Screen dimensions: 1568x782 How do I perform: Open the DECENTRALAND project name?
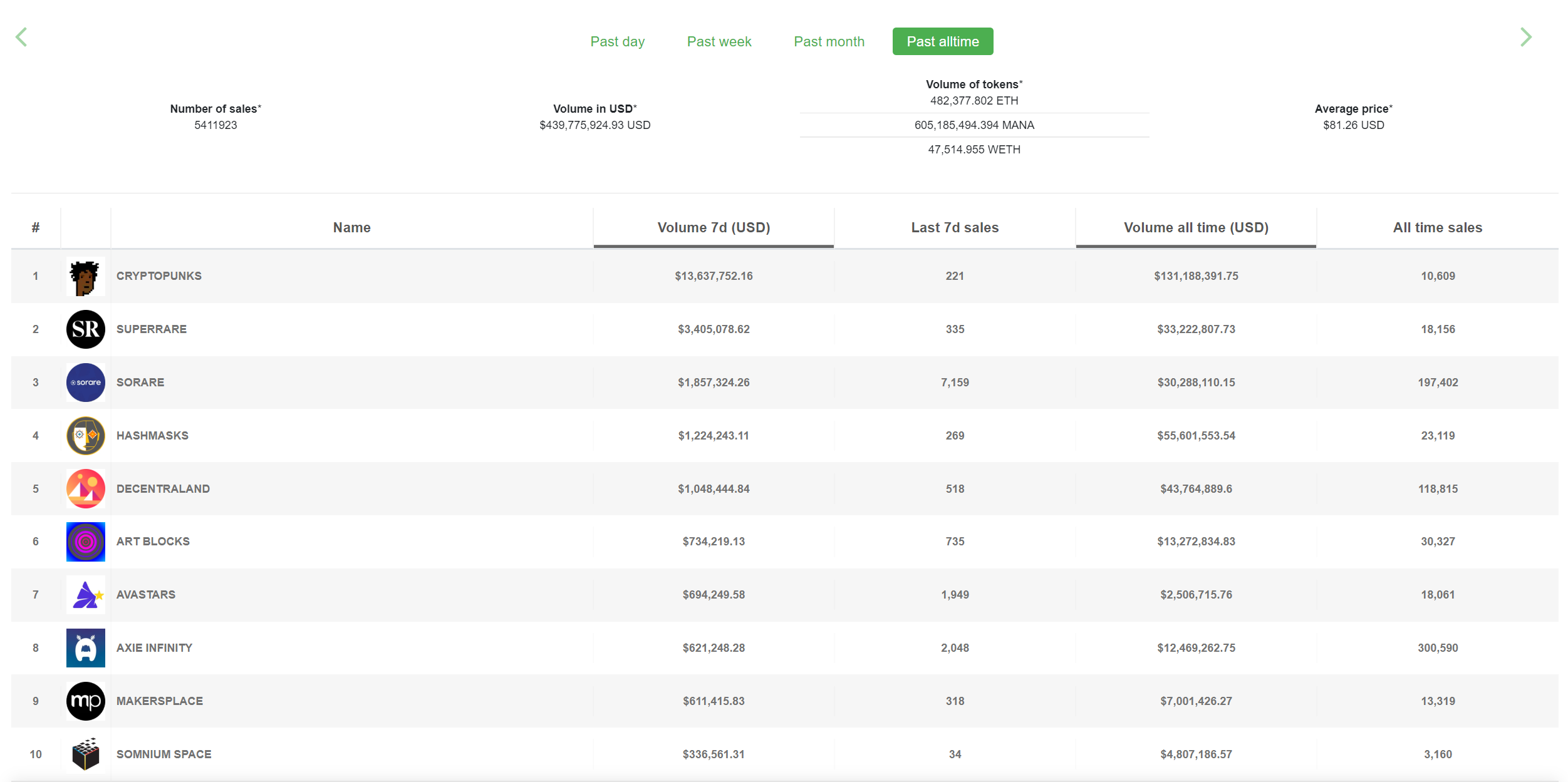click(x=163, y=489)
